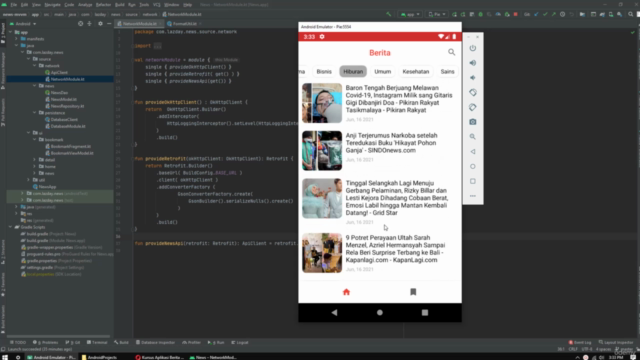This screenshot has width=640, height=360.
Task: Open the Baron Covid-19 news article thumbnail
Action: point(322,103)
